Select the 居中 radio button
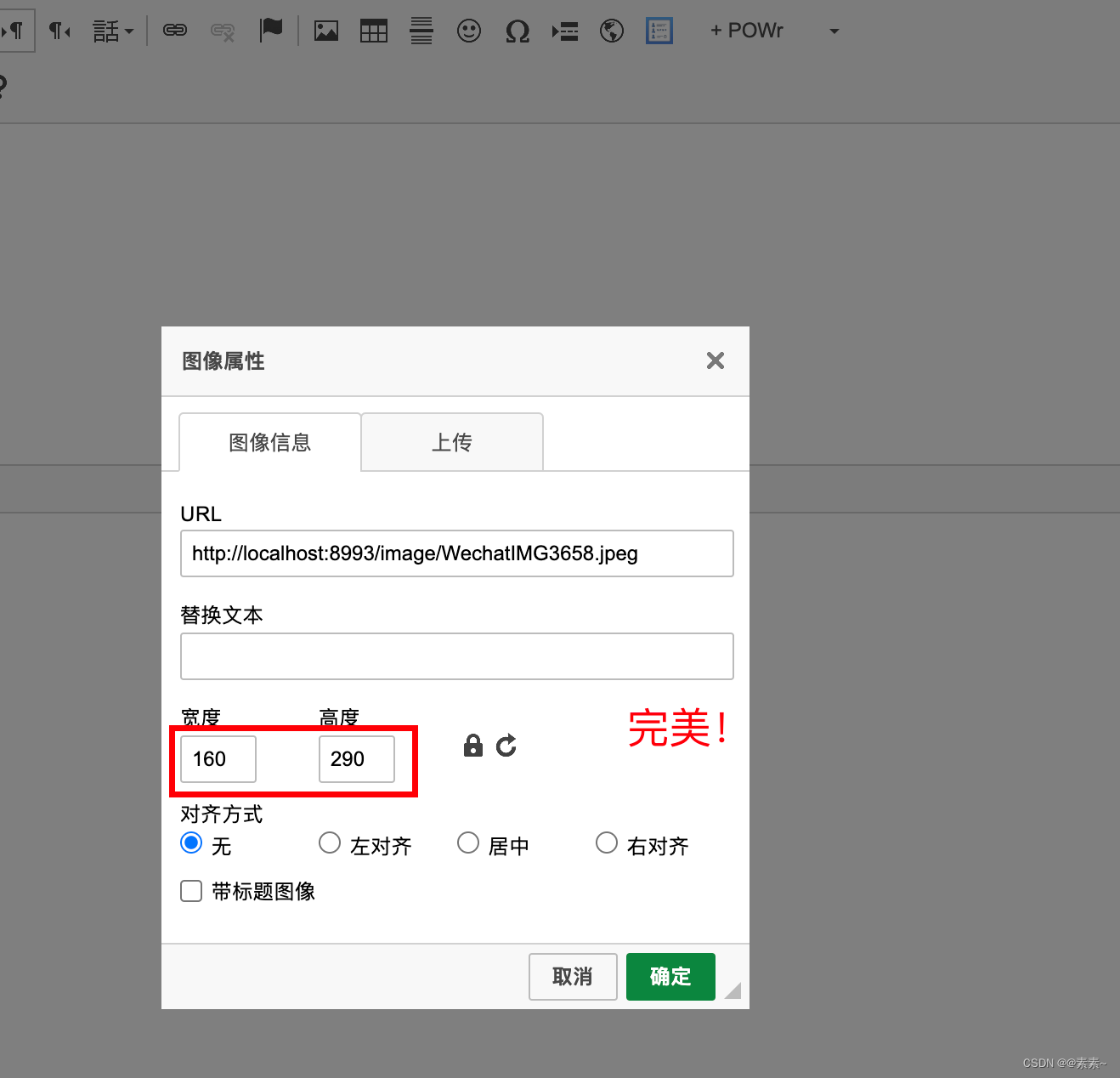1120x1078 pixels. [468, 843]
